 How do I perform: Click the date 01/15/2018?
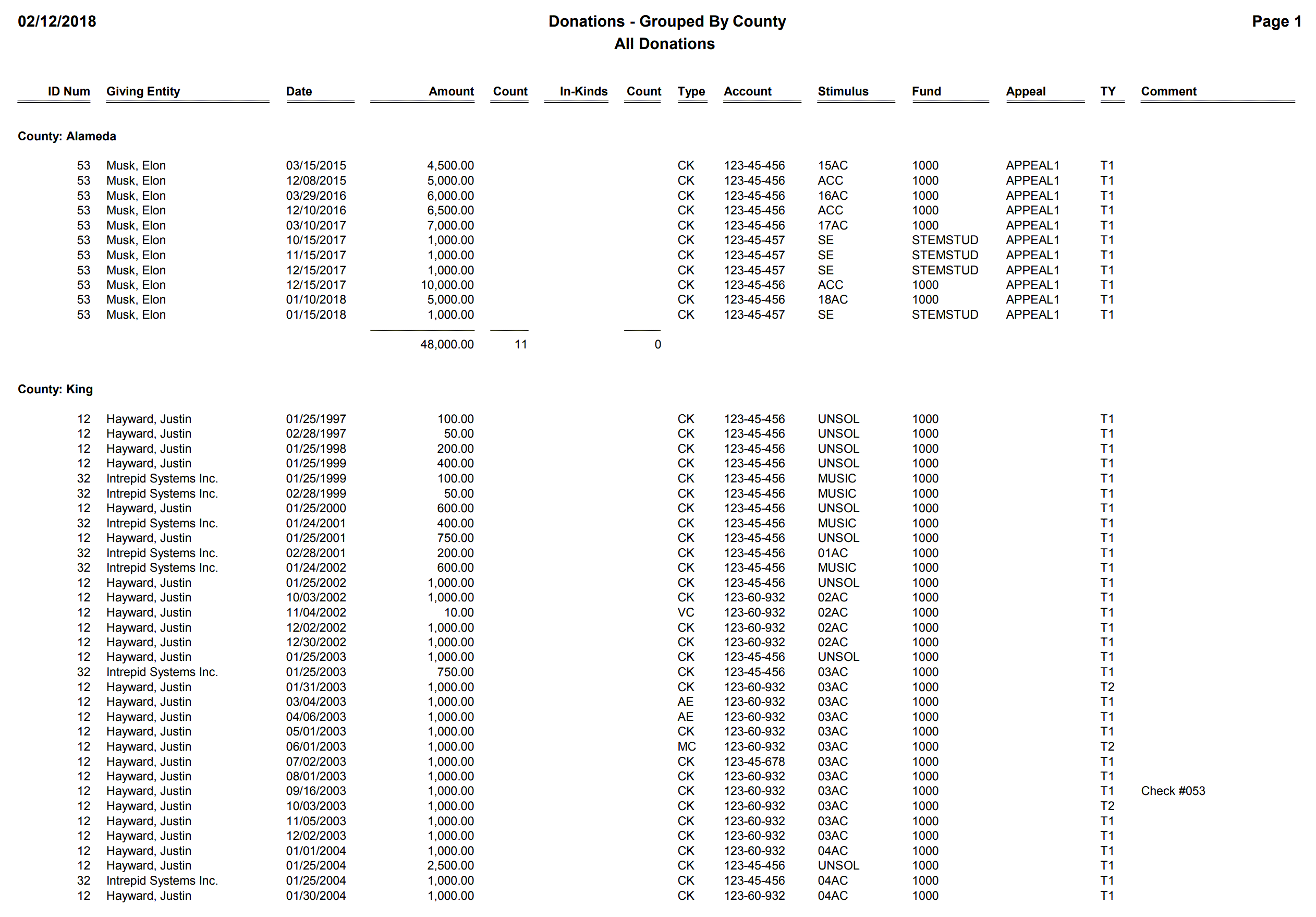pyautogui.click(x=316, y=315)
